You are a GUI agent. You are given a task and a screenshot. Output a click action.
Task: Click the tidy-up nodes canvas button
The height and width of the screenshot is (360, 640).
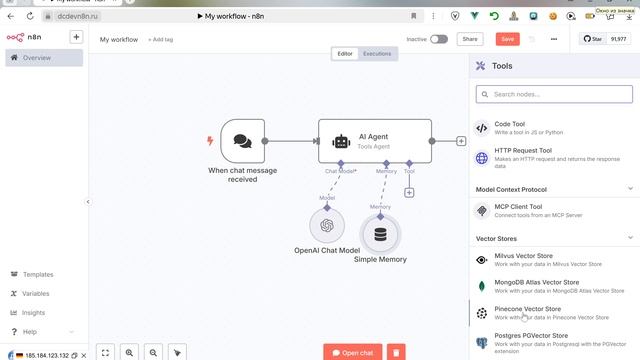(177, 353)
